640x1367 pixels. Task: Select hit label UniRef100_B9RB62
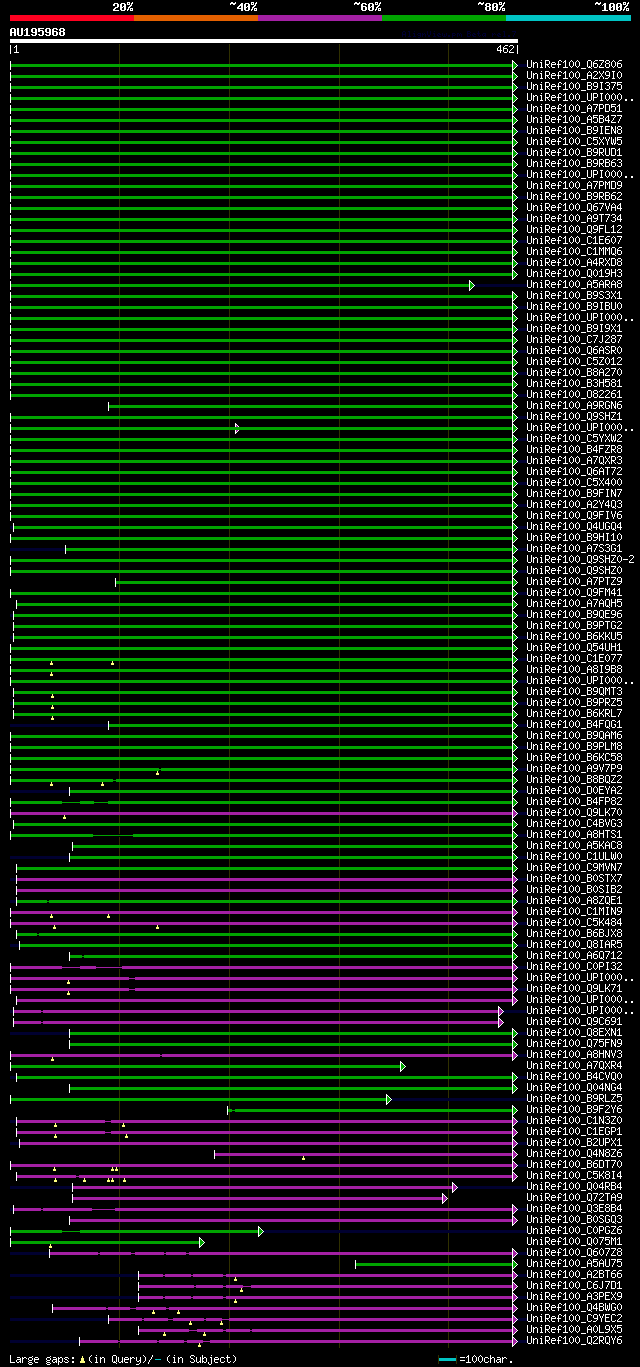[x=574, y=196]
